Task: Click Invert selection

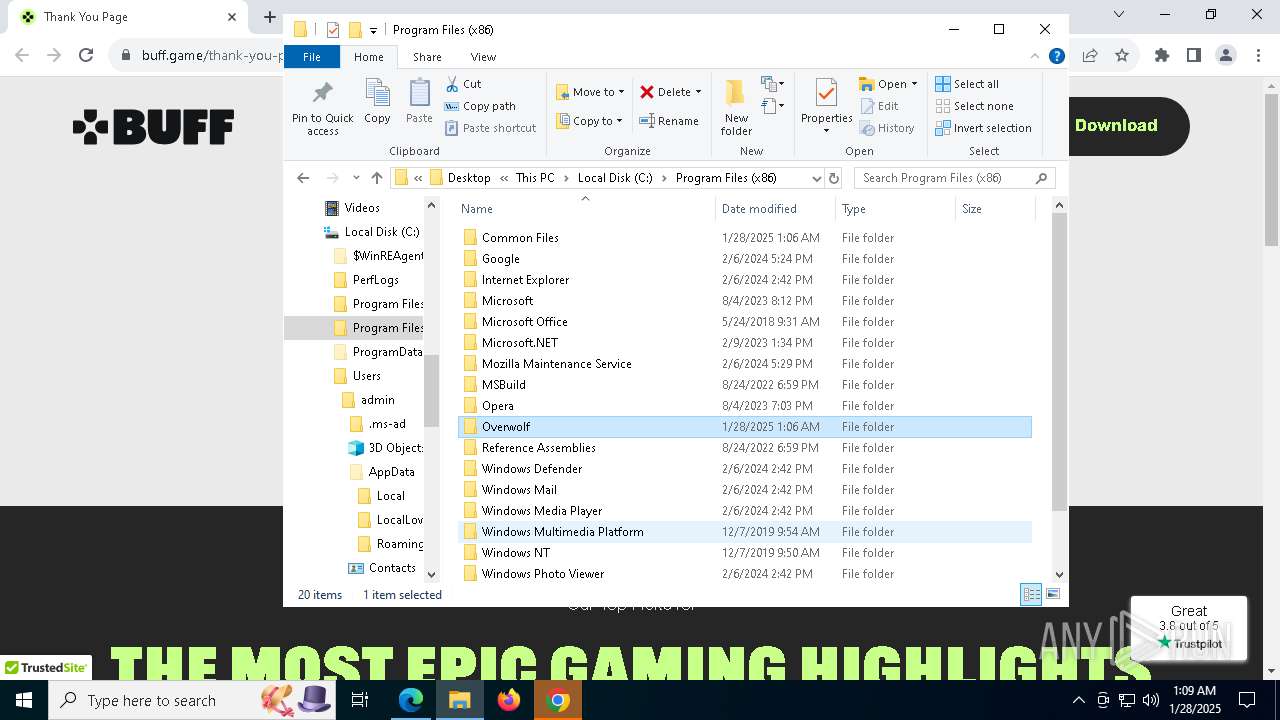Action: pyautogui.click(x=983, y=128)
